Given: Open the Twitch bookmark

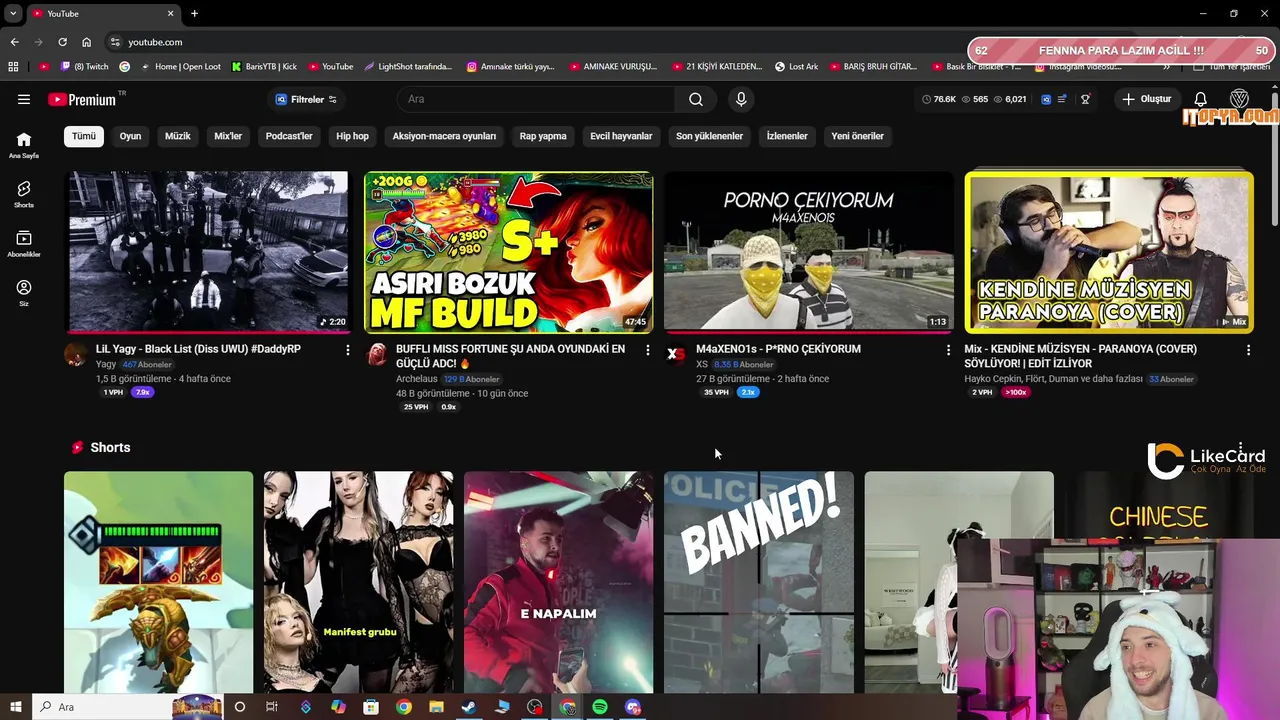Looking at the screenshot, I should pos(85,67).
